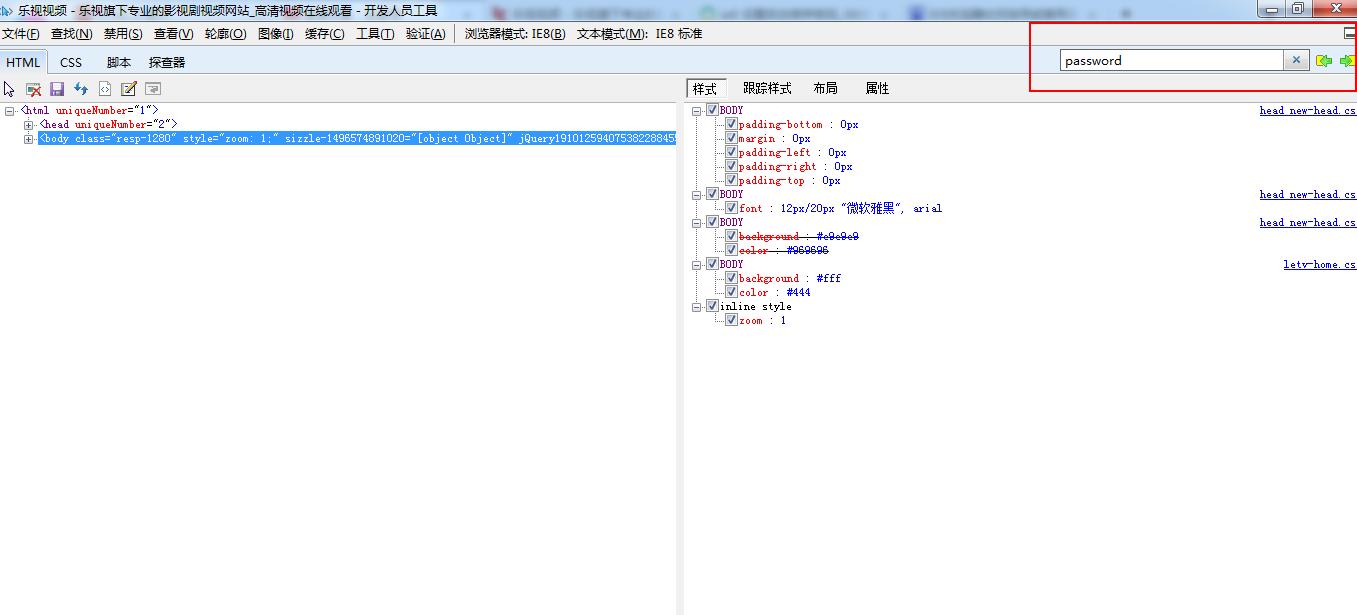This screenshot has width=1357, height=615.
Task: Click the blue refresh arrows icon
Action: [x=81, y=89]
